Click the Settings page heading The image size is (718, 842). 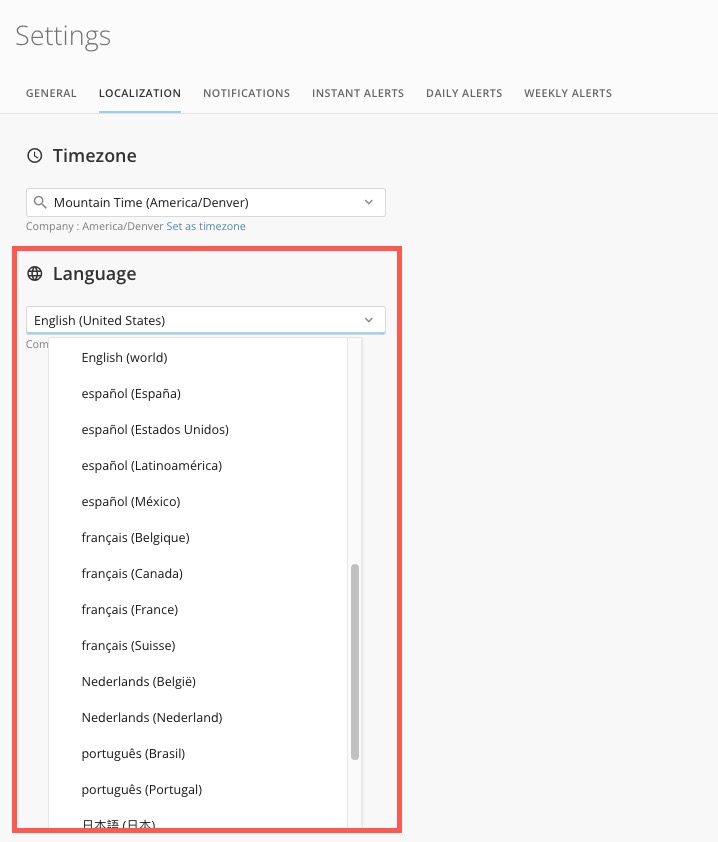tap(63, 37)
